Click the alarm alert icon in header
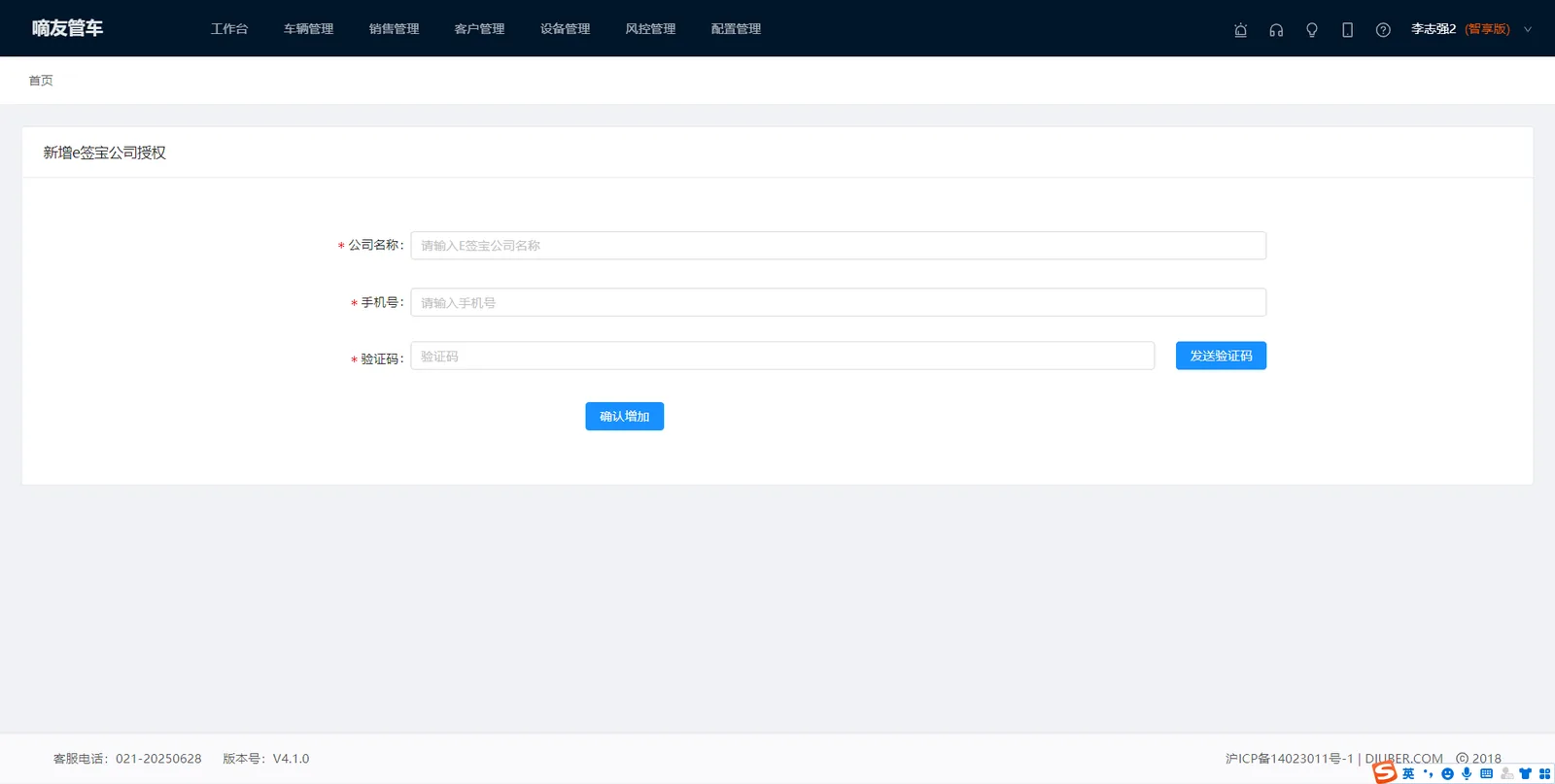Image resolution: width=1555 pixels, height=784 pixels. [1240, 30]
